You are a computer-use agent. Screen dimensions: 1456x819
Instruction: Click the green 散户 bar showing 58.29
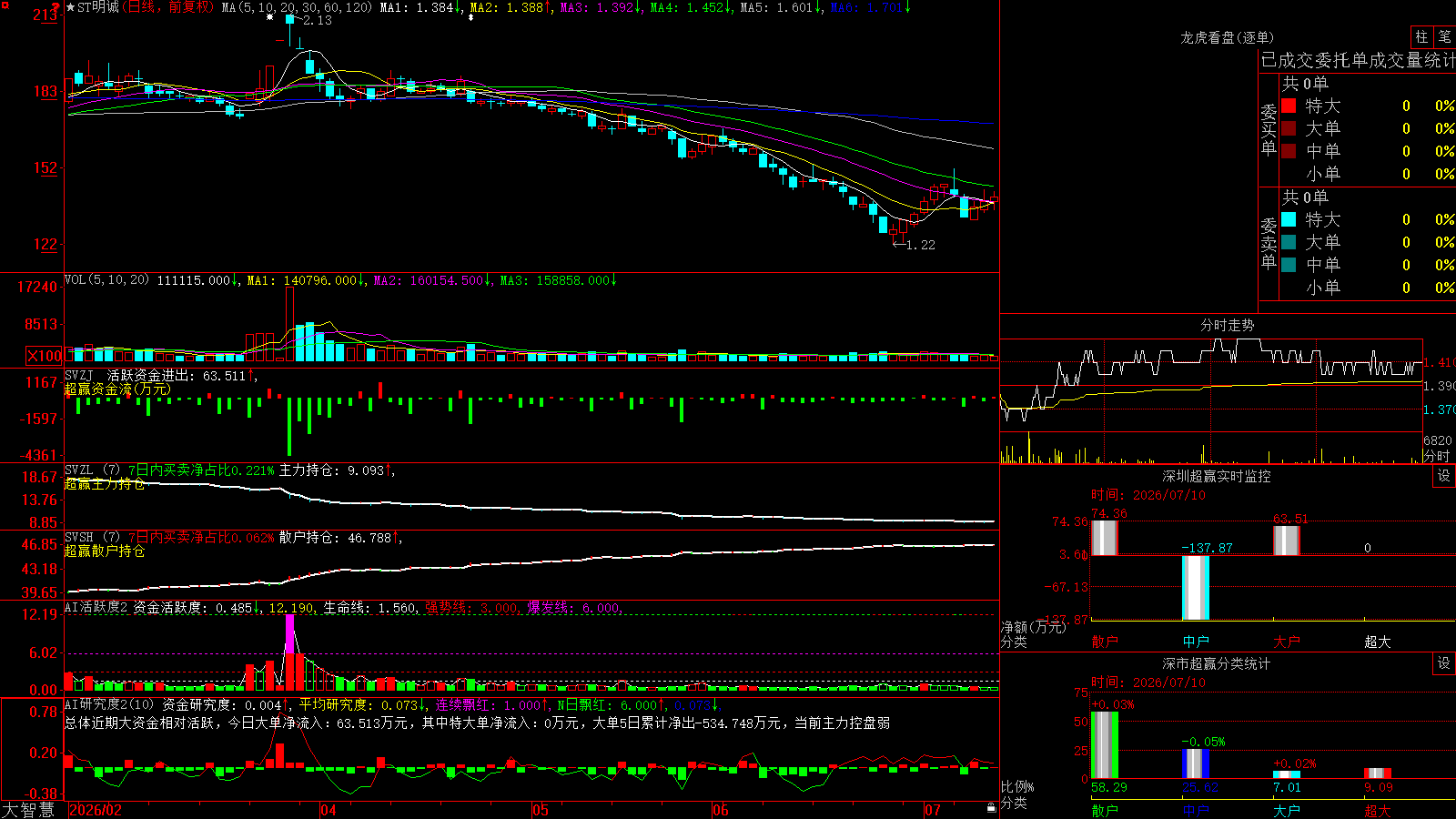click(x=1105, y=745)
